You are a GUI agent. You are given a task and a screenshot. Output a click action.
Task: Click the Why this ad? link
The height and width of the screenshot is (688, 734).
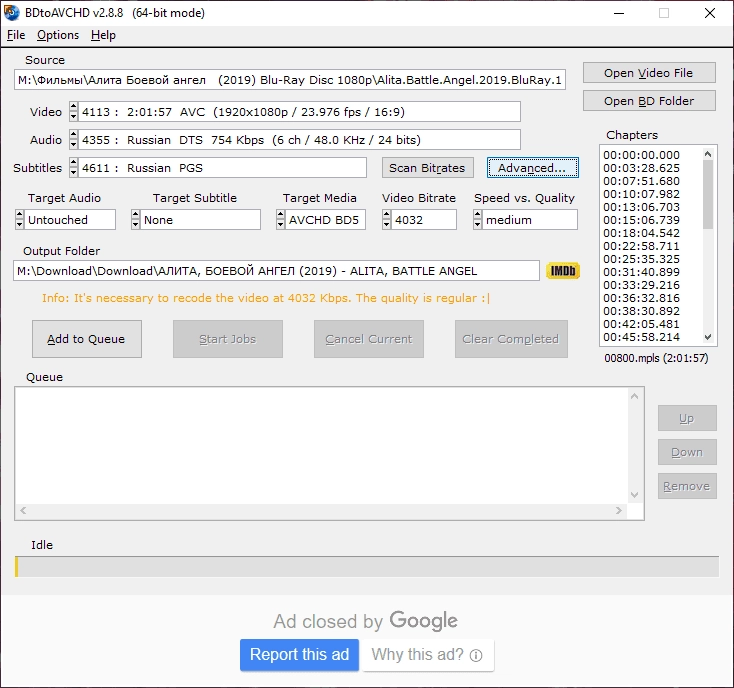(x=427, y=655)
